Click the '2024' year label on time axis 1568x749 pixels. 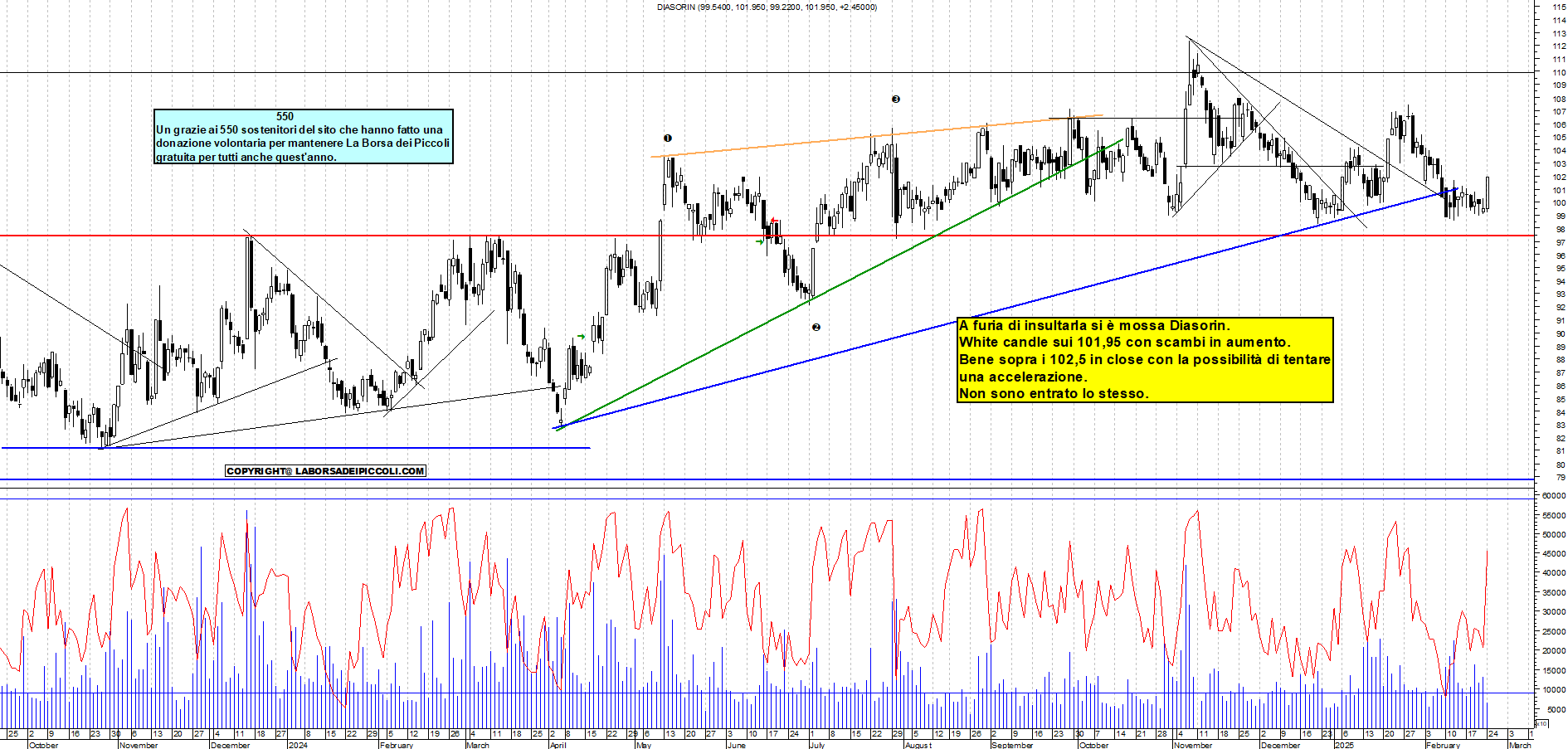click(297, 745)
